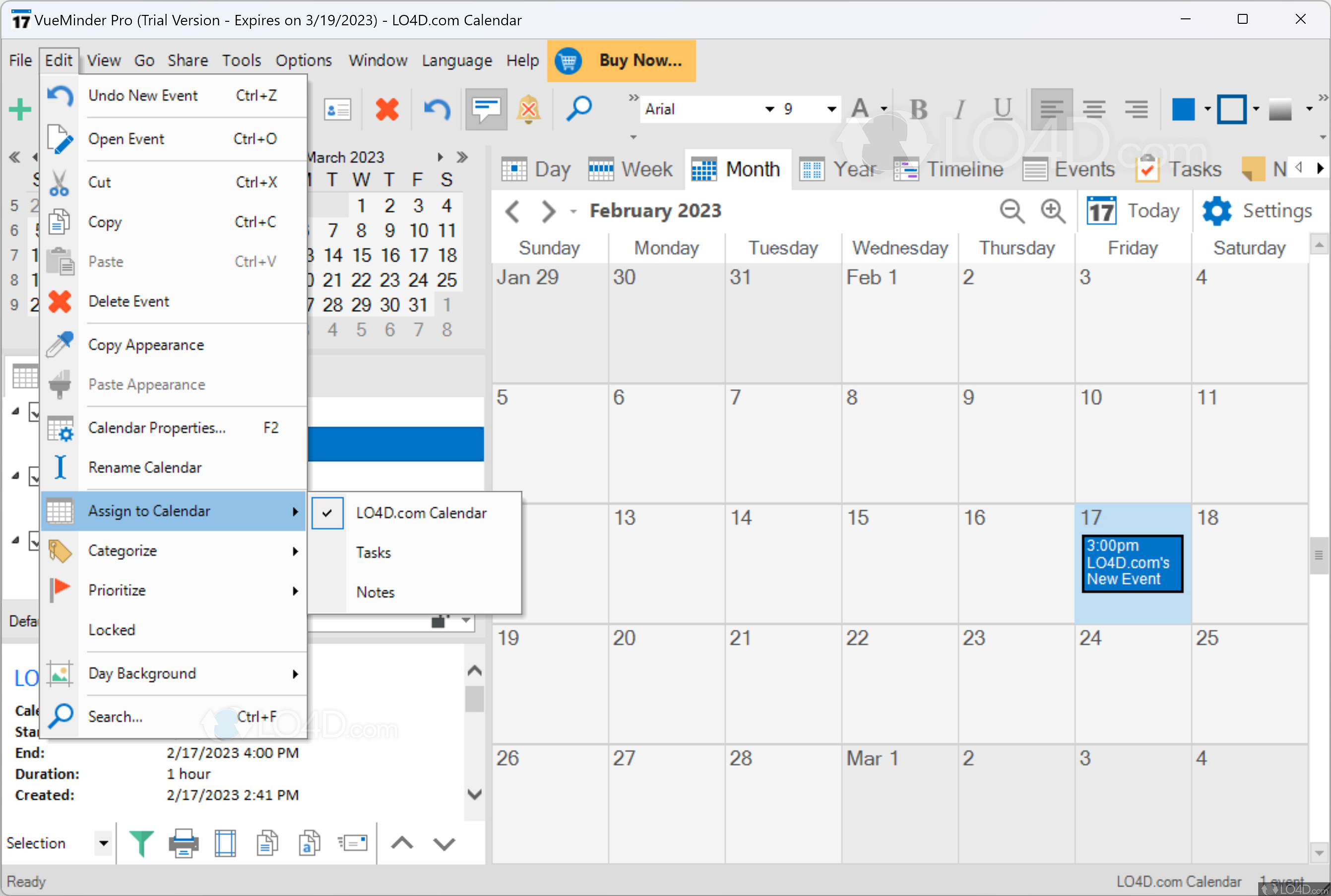The width and height of the screenshot is (1331, 896).
Task: Click the contact card toolbar icon
Action: pos(337,109)
